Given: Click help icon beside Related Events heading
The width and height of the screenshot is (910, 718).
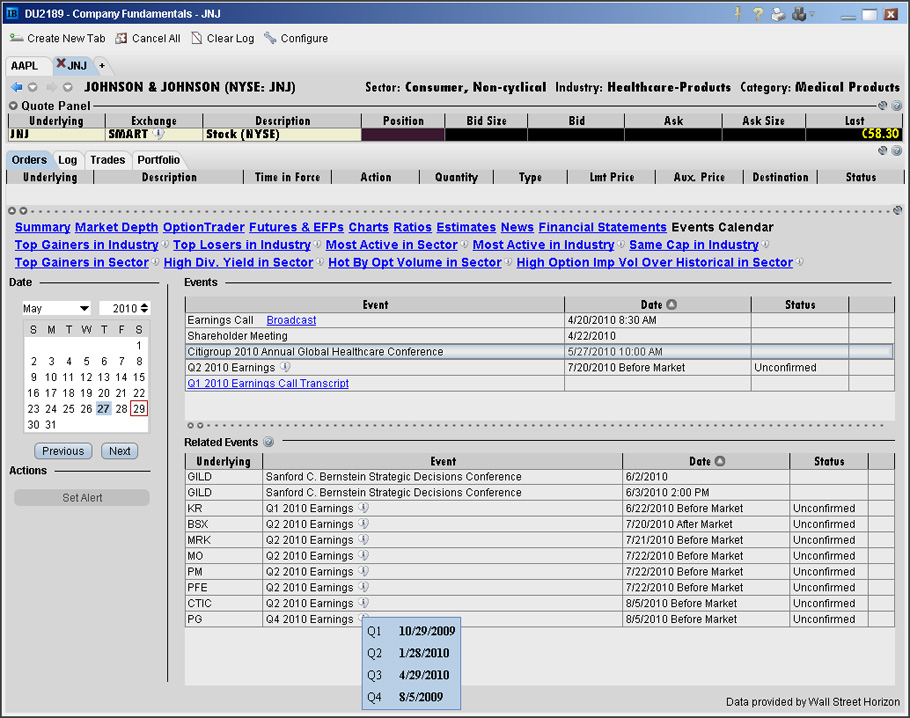Looking at the screenshot, I should point(268,442).
